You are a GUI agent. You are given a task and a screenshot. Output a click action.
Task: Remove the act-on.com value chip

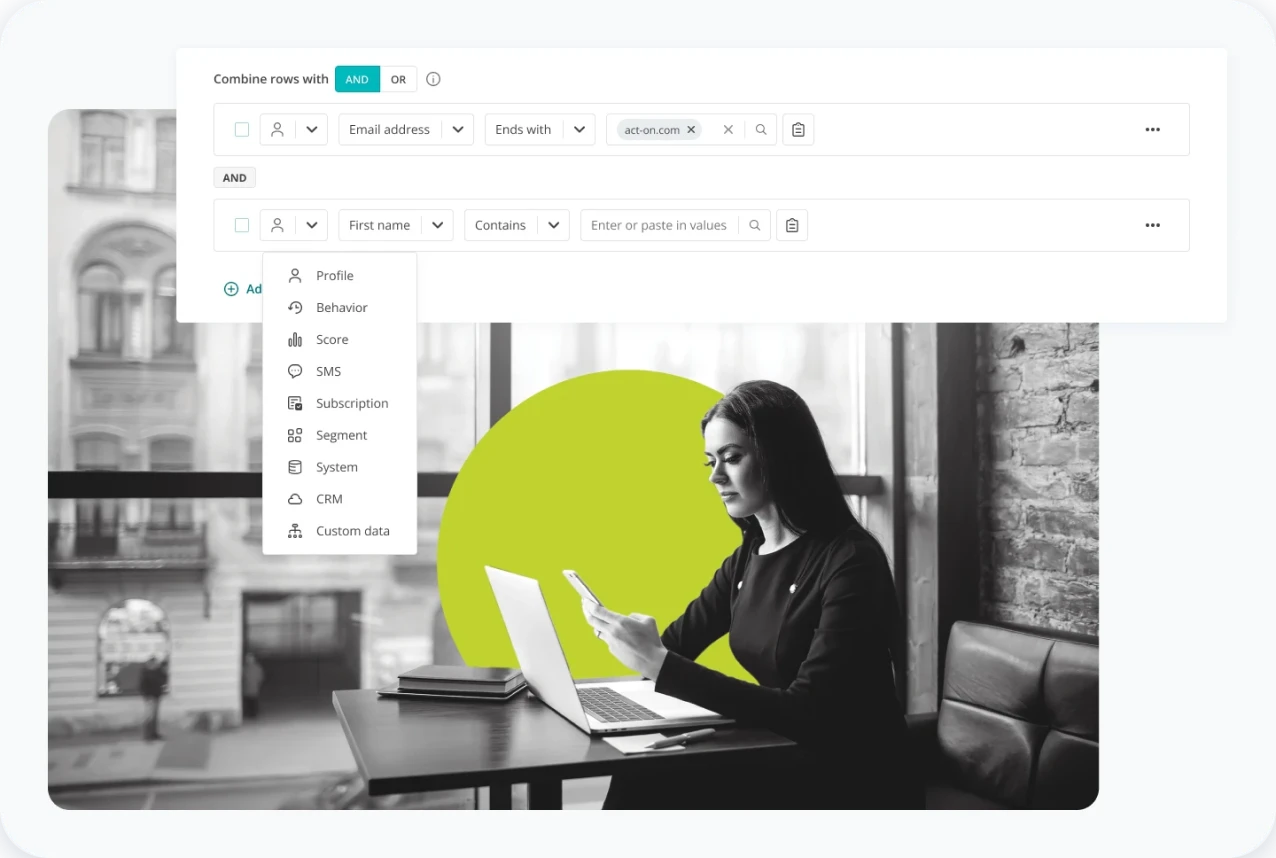pyautogui.click(x=691, y=130)
